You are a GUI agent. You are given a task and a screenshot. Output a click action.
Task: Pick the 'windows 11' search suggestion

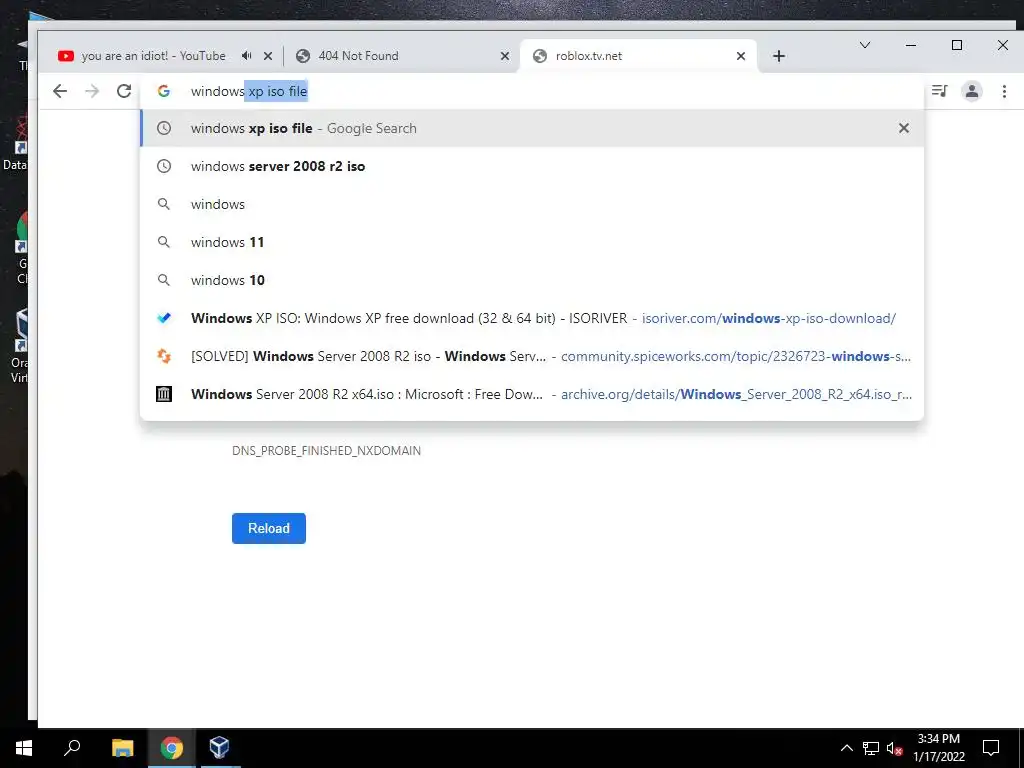point(532,242)
